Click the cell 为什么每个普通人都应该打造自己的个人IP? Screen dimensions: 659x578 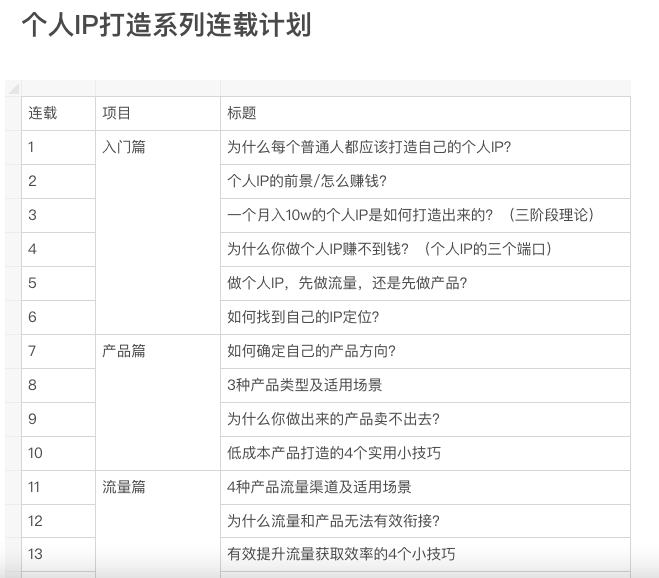(425, 148)
